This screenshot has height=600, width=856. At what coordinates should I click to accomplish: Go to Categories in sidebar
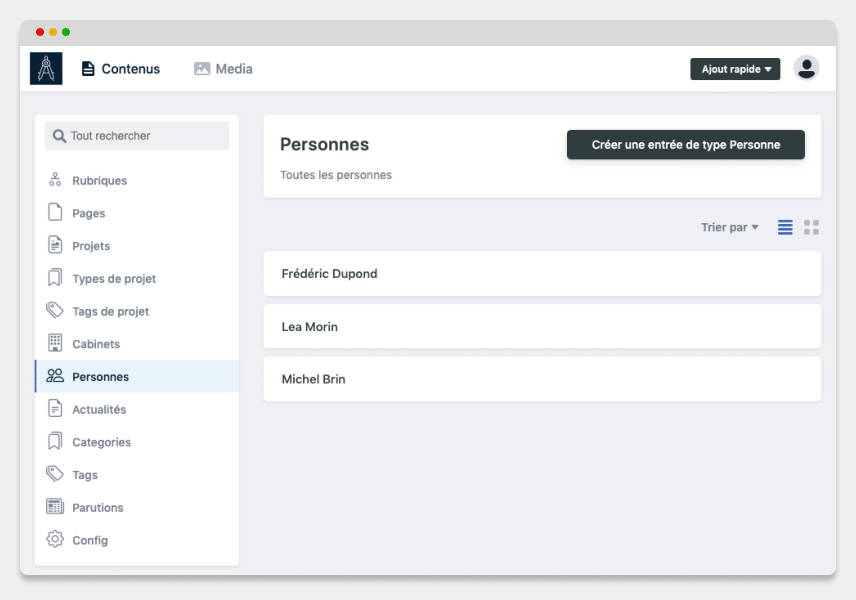pos(137,442)
